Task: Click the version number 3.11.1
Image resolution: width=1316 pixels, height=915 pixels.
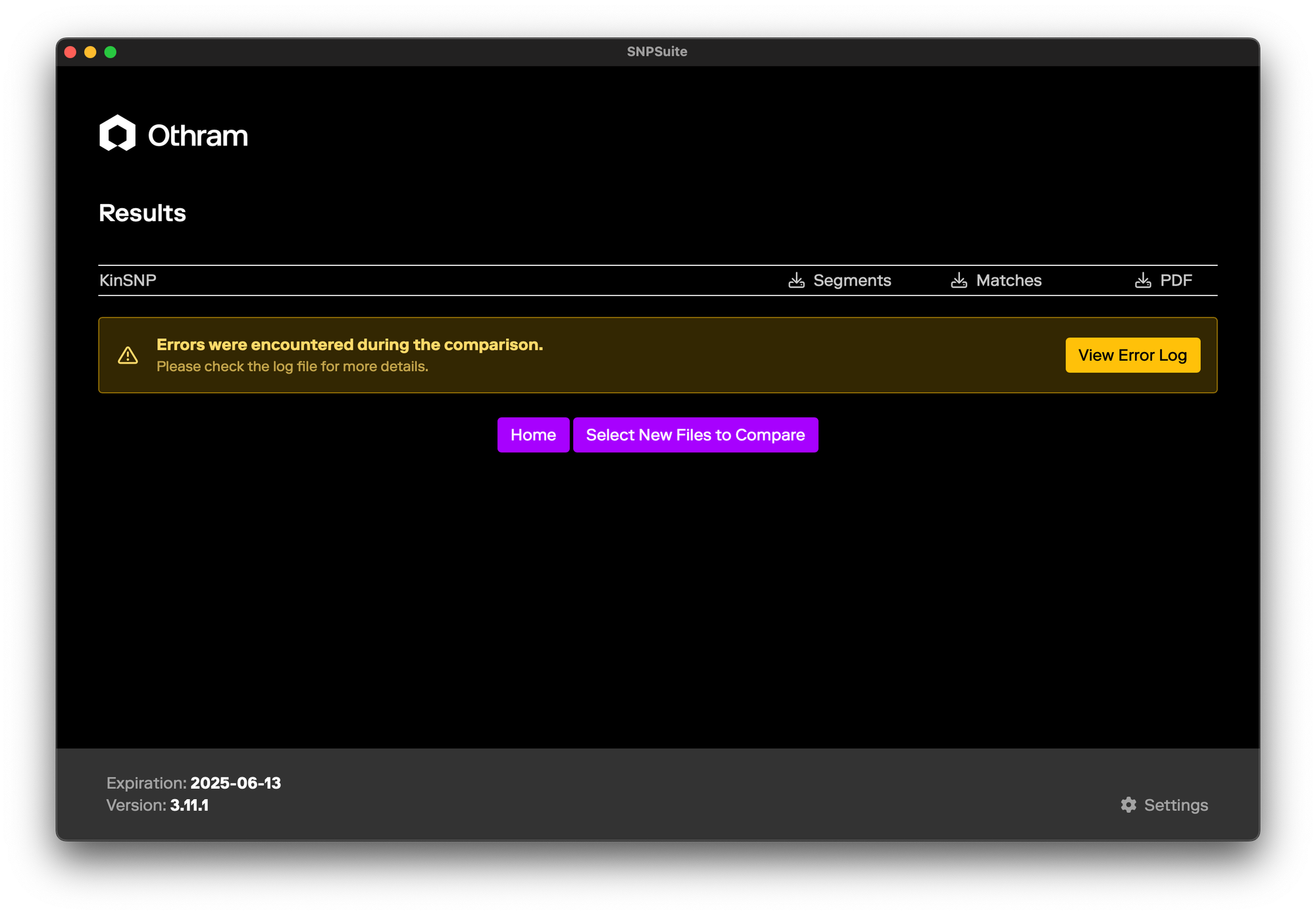Action: (190, 805)
